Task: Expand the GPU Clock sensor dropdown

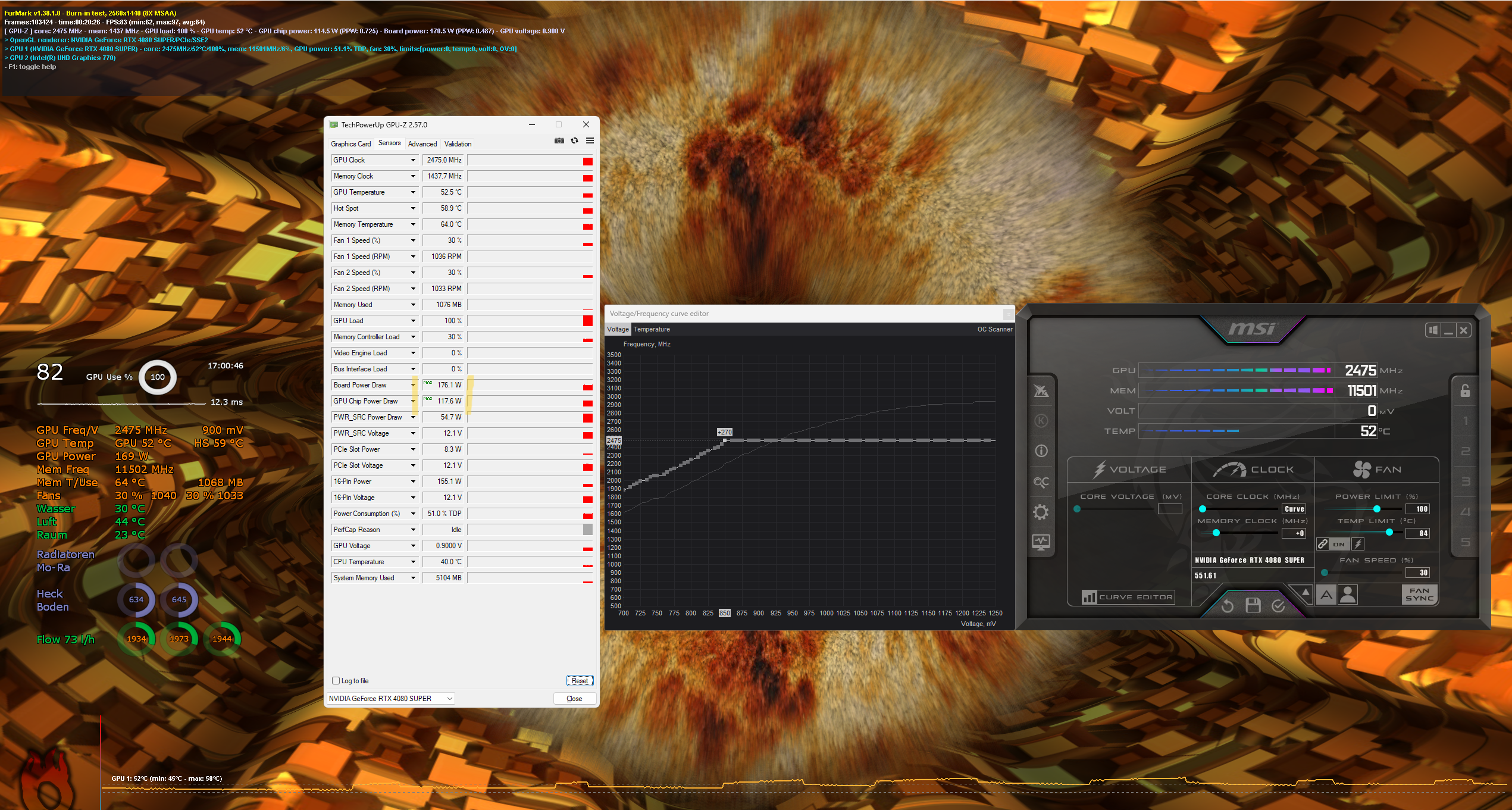Action: 413,160
